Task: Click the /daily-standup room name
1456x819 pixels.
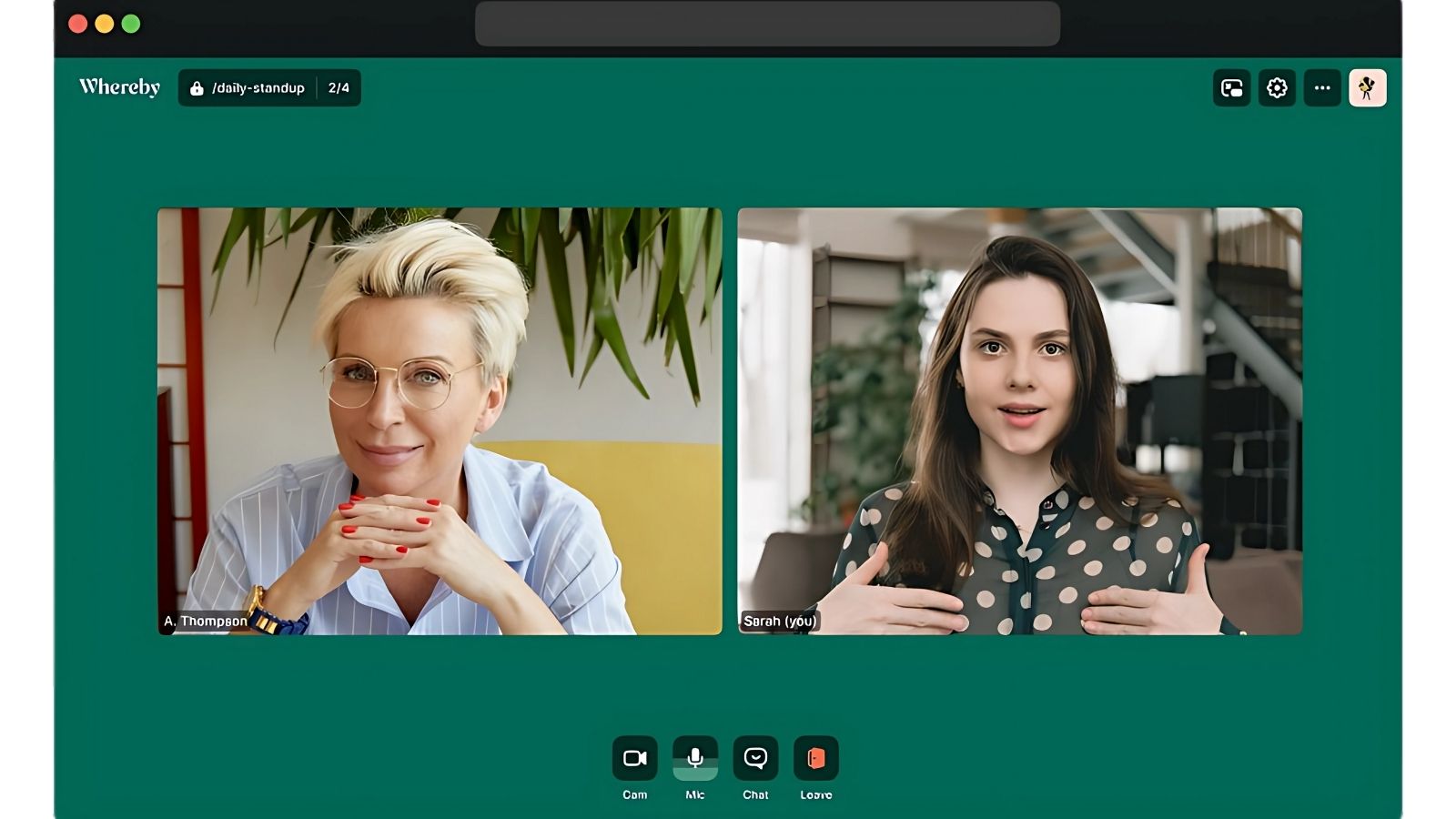Action: [x=258, y=88]
